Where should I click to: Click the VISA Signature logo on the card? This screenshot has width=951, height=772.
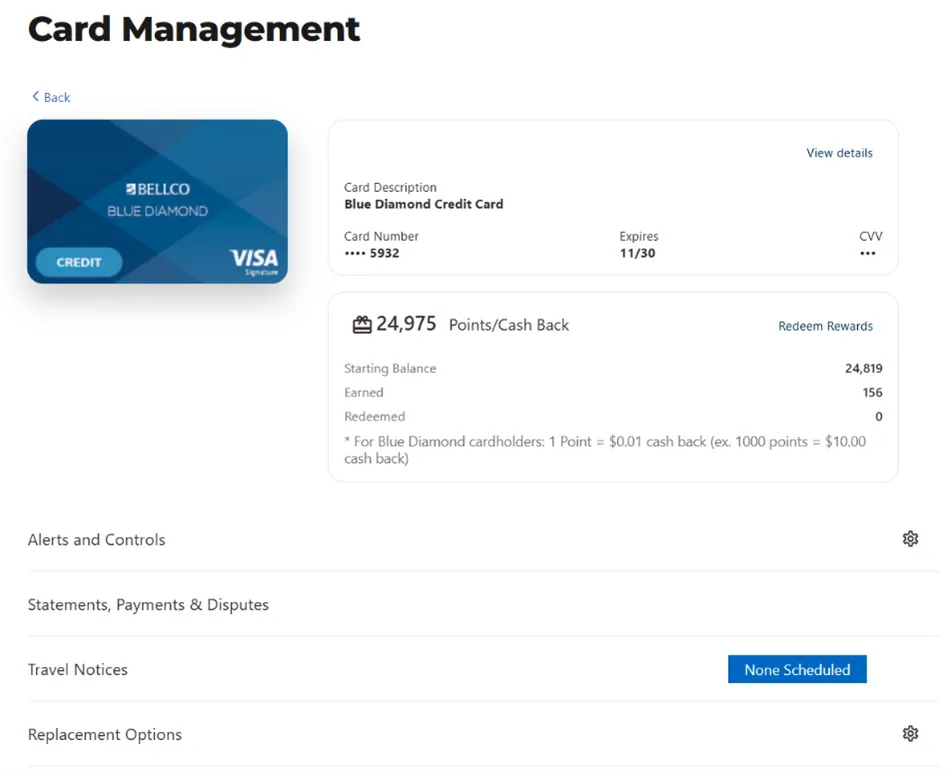(254, 262)
